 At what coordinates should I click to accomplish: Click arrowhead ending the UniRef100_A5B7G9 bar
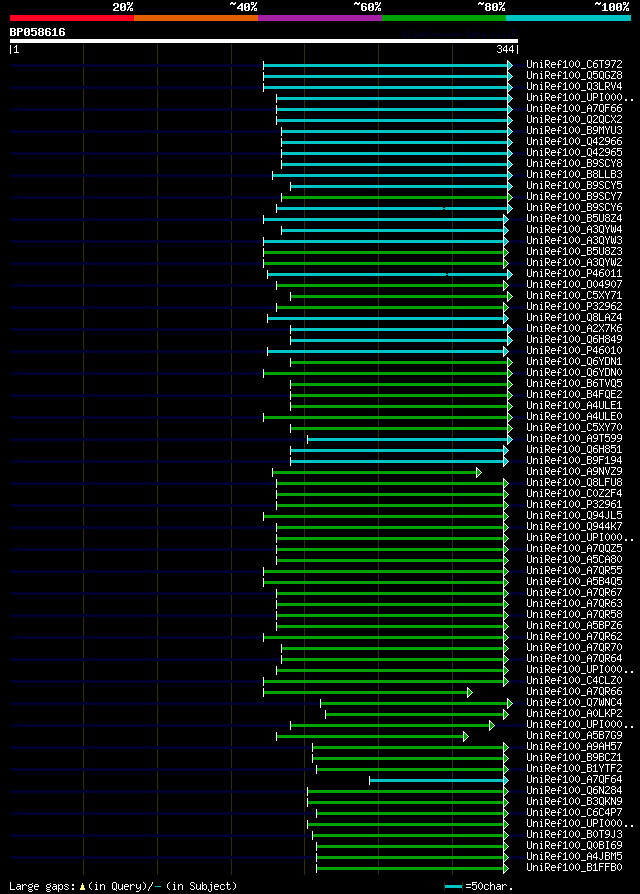coord(466,737)
